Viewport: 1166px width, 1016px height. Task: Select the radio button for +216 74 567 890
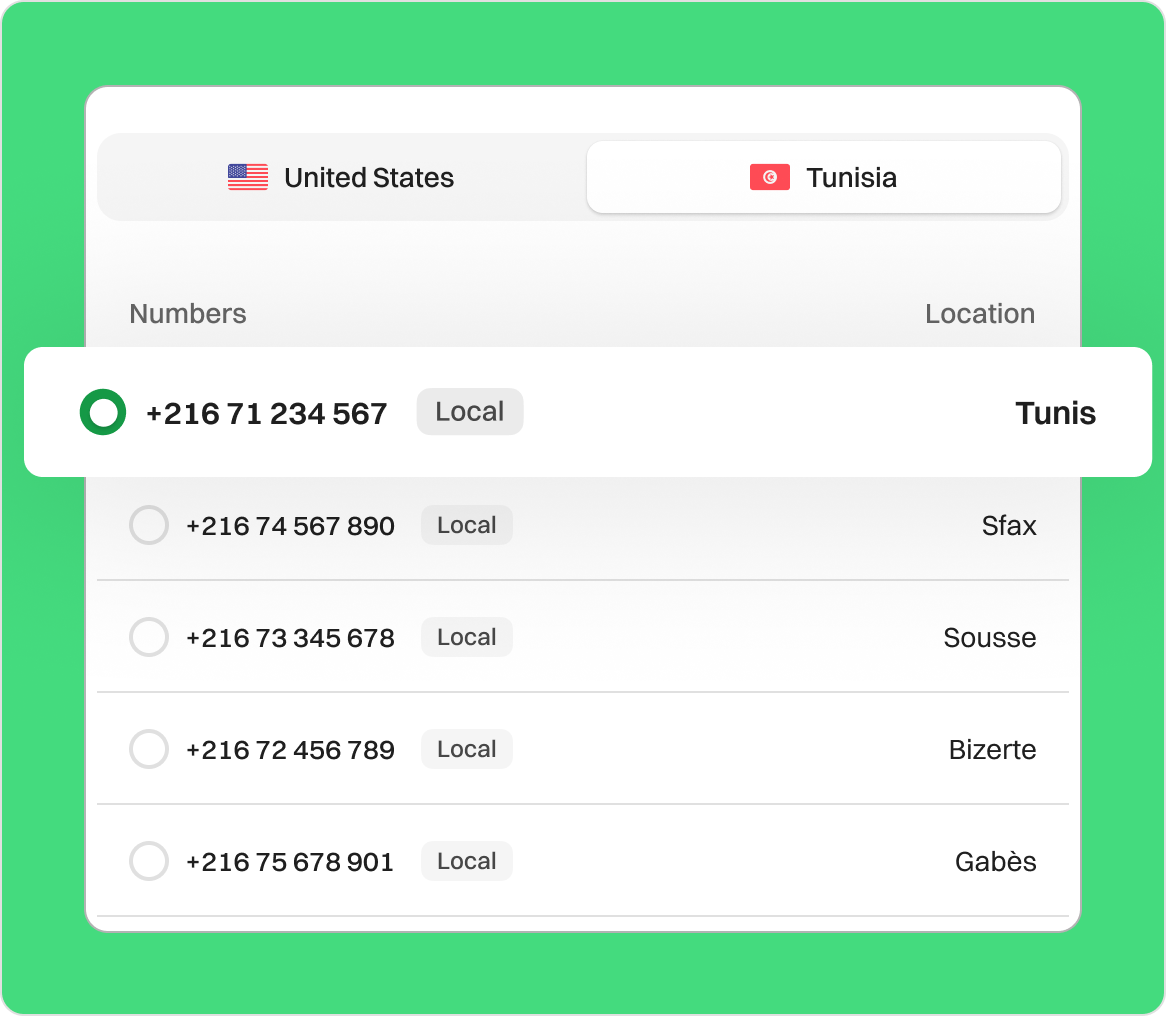click(x=149, y=526)
